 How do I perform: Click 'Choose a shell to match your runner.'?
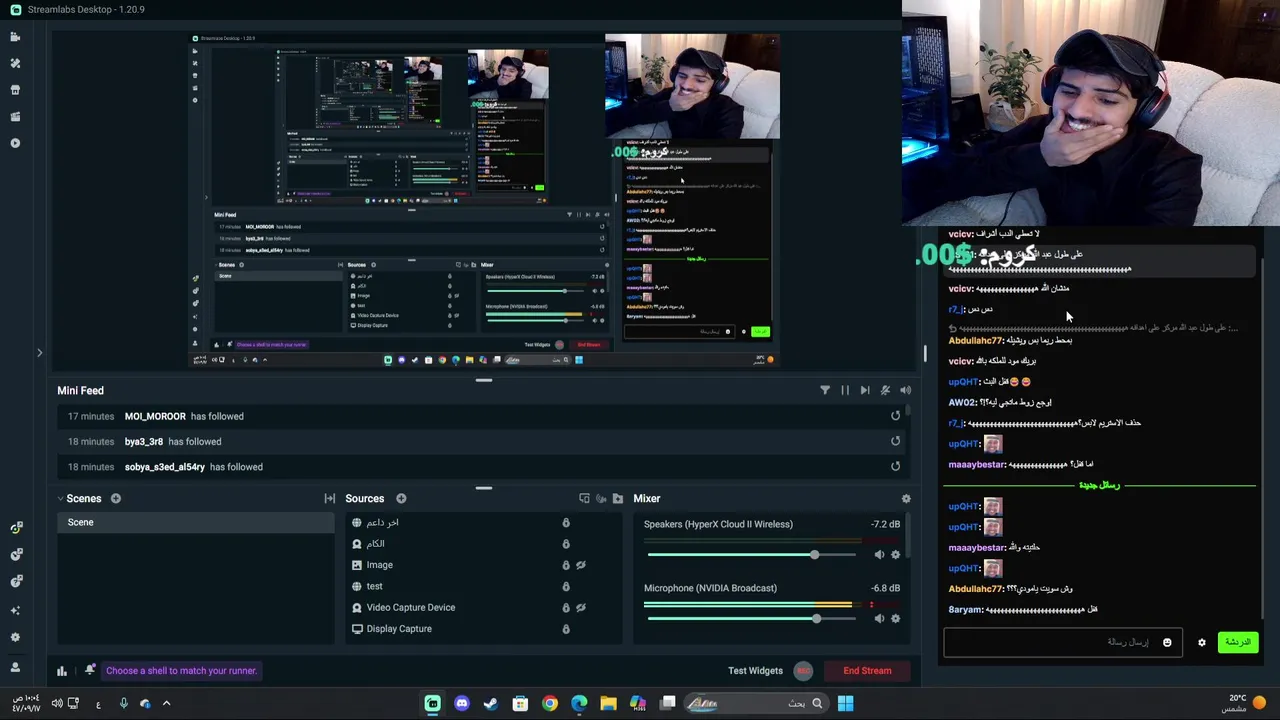[181, 671]
